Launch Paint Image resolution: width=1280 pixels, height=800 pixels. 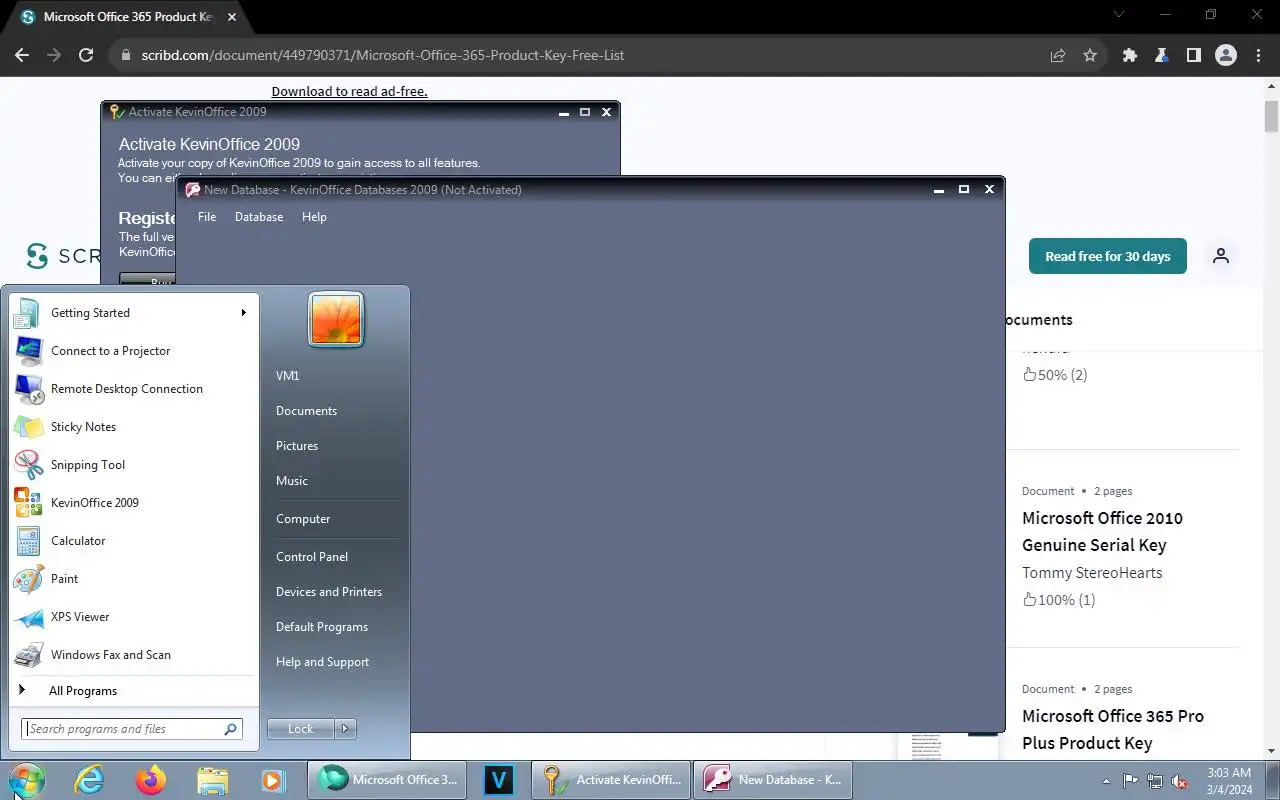point(133,579)
